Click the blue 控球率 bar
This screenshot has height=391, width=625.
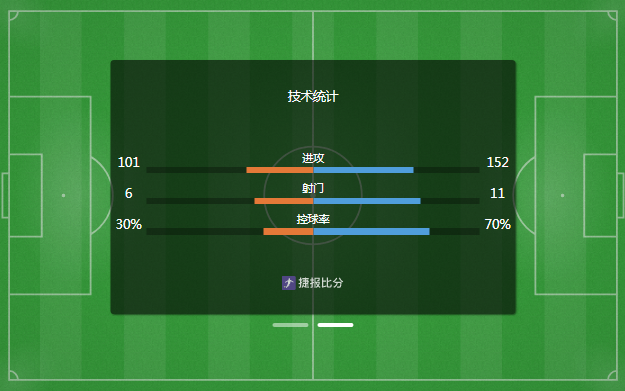point(371,232)
